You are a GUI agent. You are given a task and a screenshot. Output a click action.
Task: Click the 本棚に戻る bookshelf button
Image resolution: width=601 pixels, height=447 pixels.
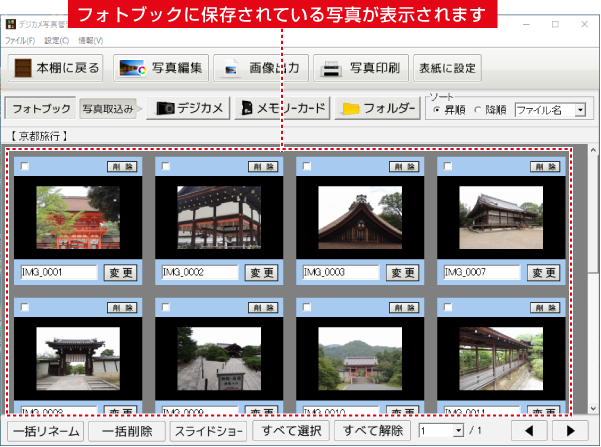pyautogui.click(x=55, y=68)
